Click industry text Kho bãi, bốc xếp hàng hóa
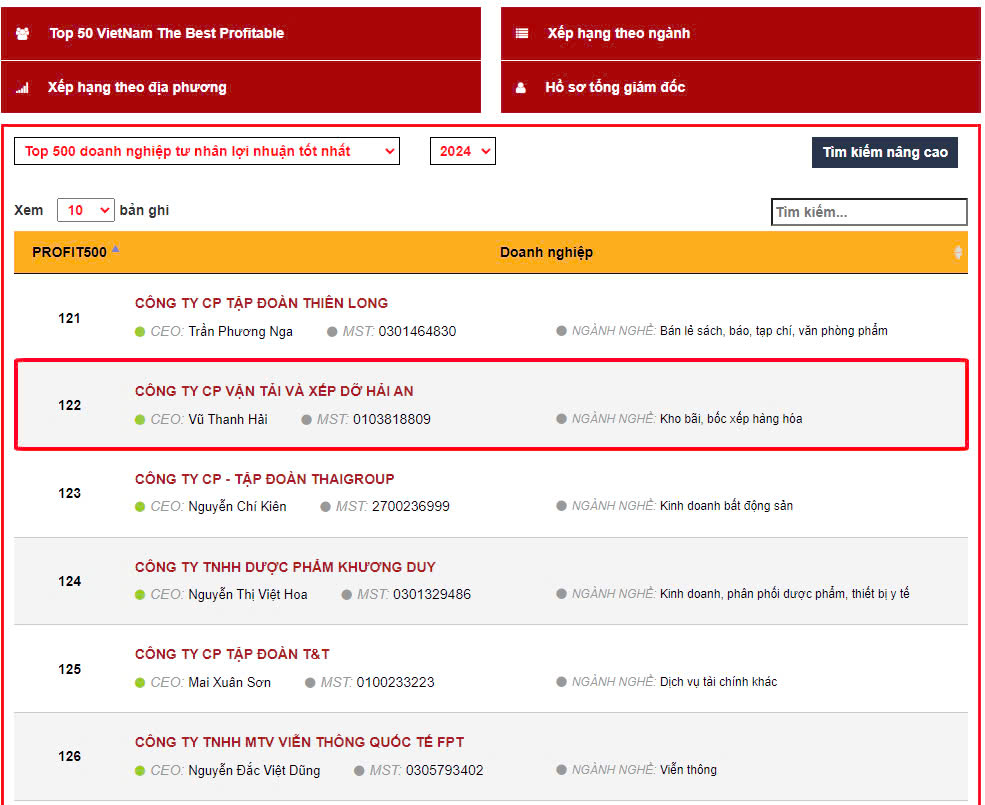 pos(731,419)
